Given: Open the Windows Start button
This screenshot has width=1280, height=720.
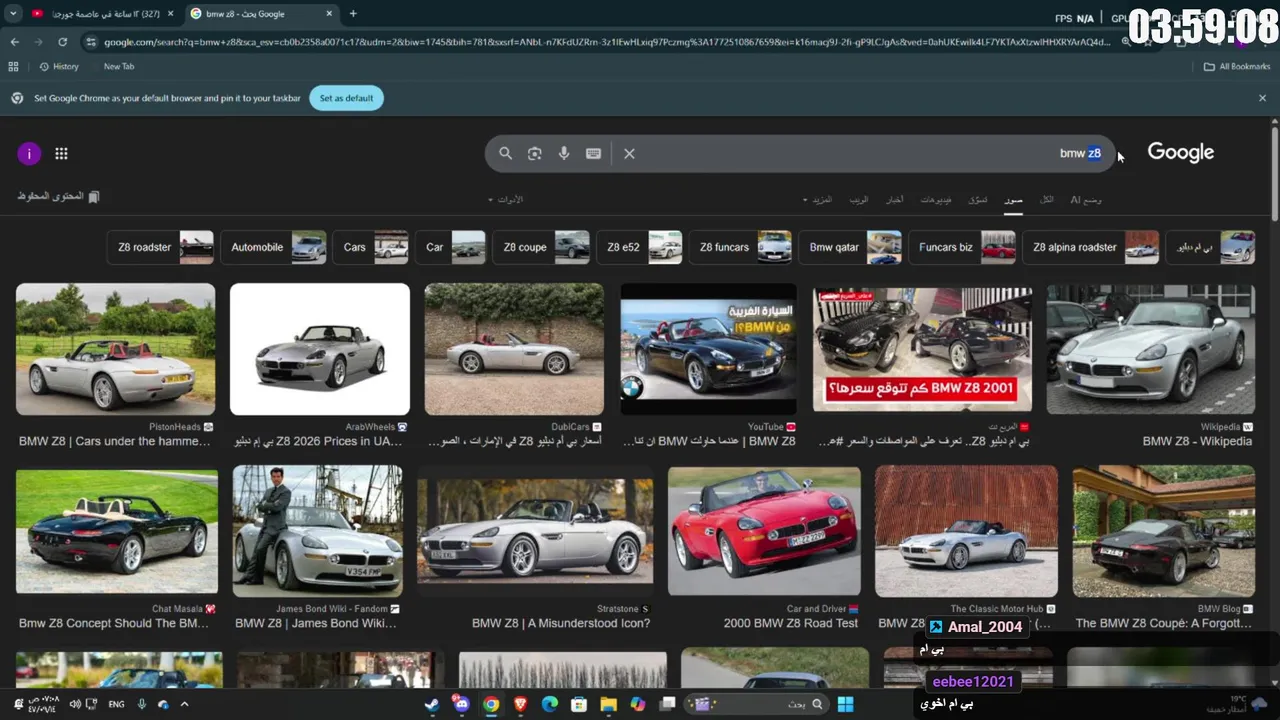Looking at the screenshot, I should click(x=845, y=704).
